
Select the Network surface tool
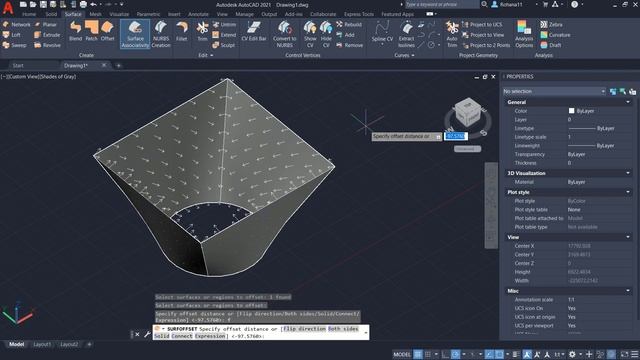pyautogui.click(x=16, y=24)
